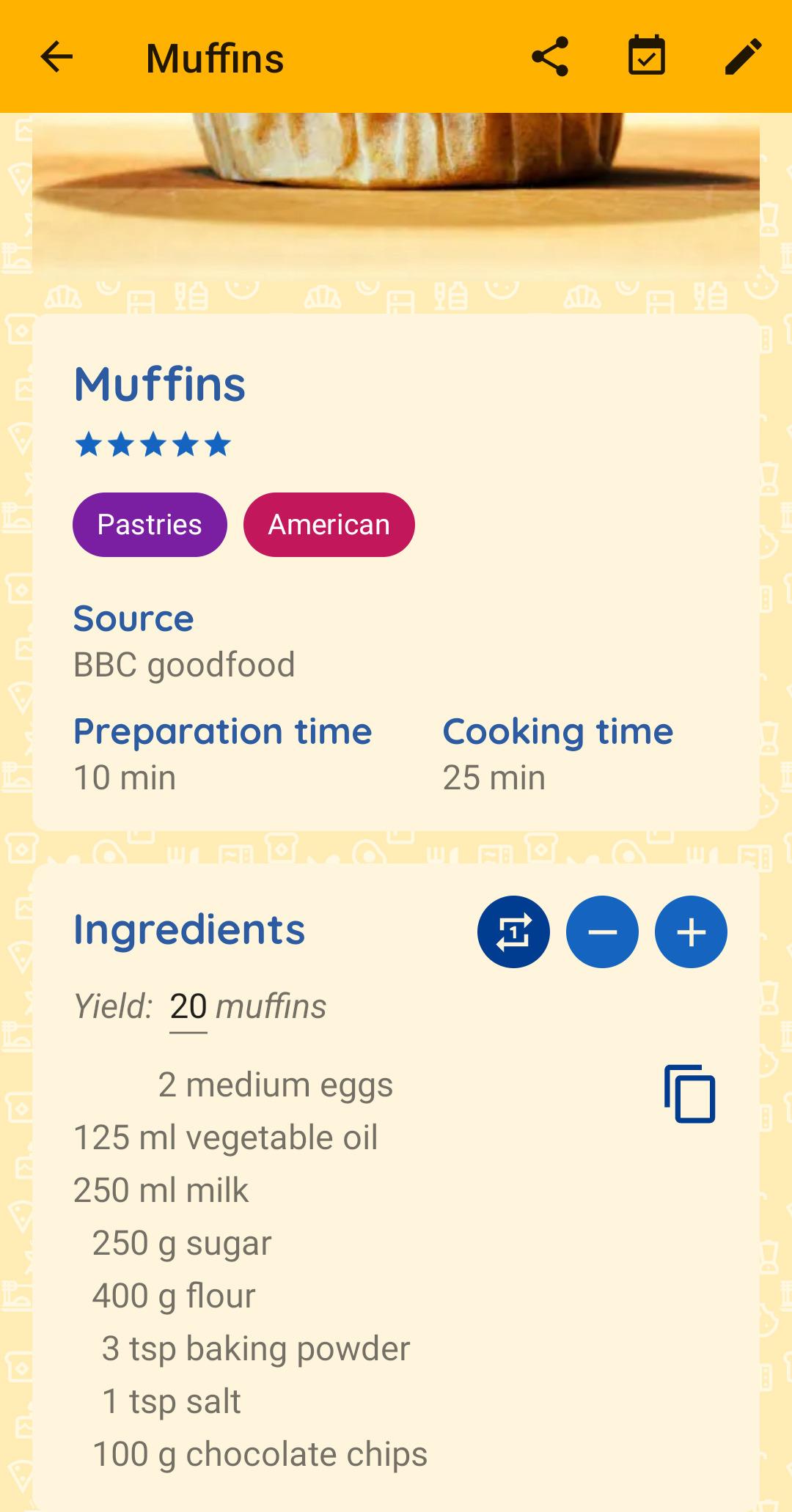This screenshot has height=1512, width=792.
Task: Open the Pastries category tag
Action: (x=150, y=525)
